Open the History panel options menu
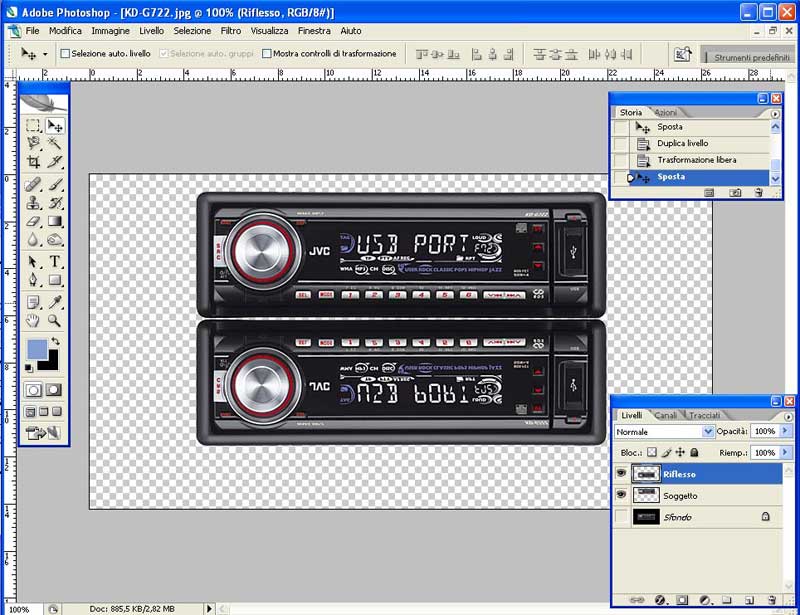800x615 pixels. (775, 114)
